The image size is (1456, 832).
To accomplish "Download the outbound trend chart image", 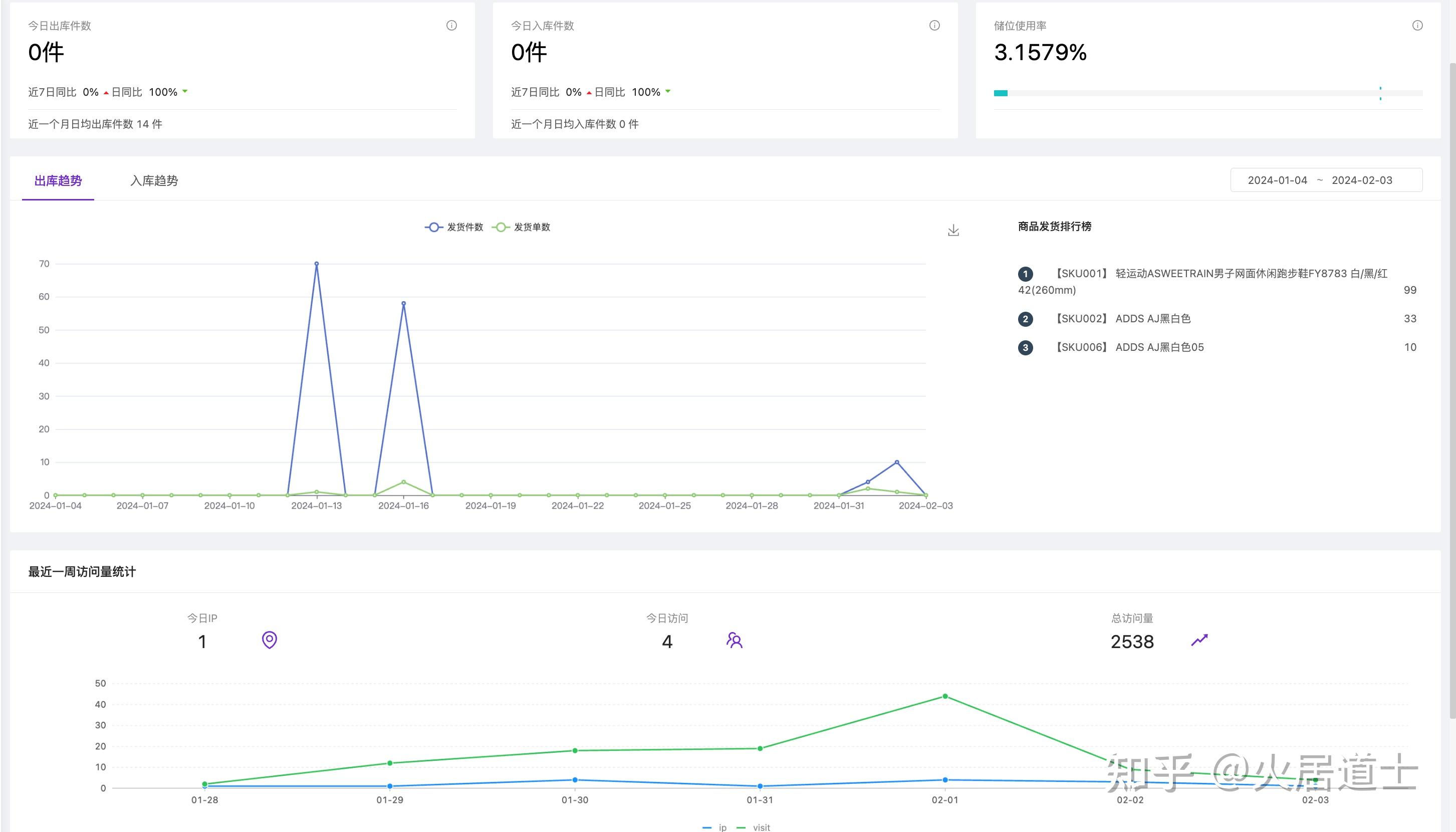I will pyautogui.click(x=953, y=230).
